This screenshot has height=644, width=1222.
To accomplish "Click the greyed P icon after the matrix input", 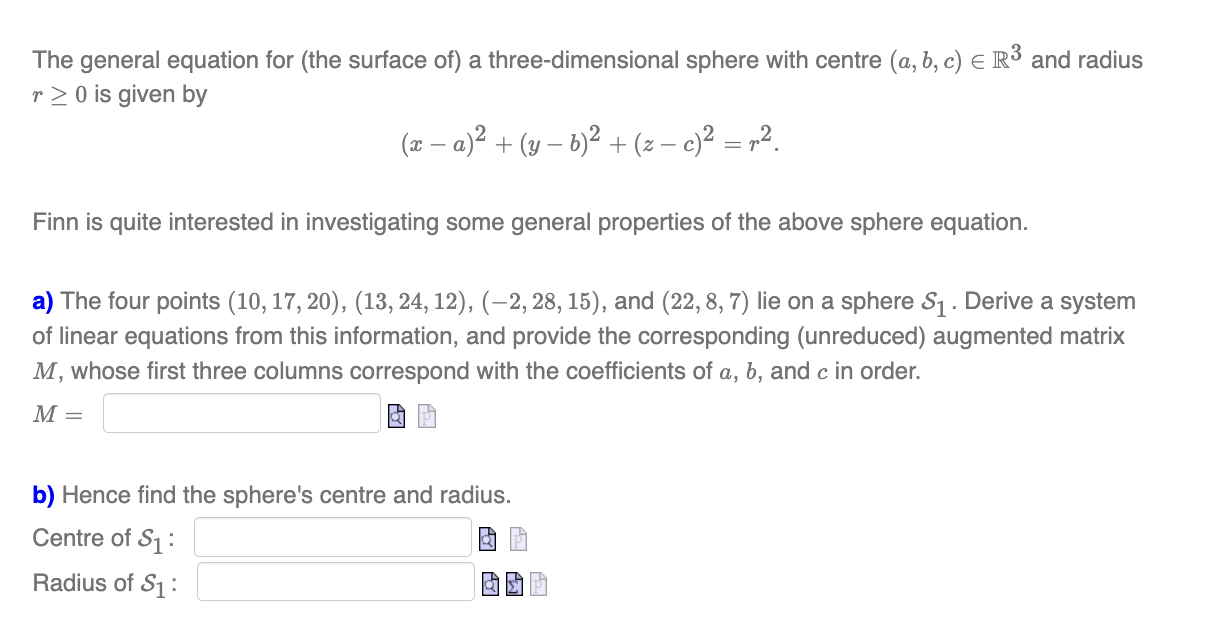I will coord(426,417).
